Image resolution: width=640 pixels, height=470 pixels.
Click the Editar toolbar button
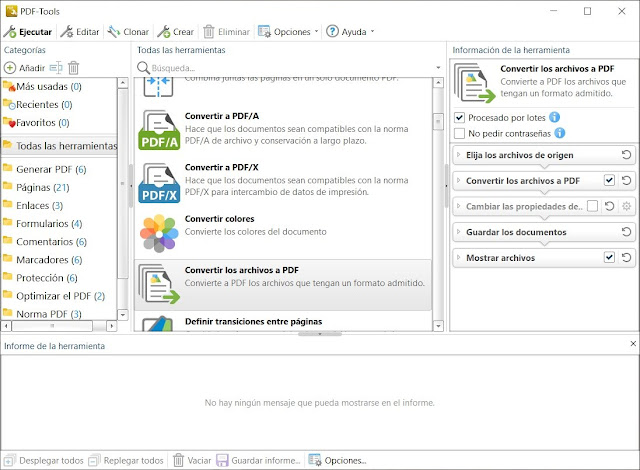[x=80, y=32]
